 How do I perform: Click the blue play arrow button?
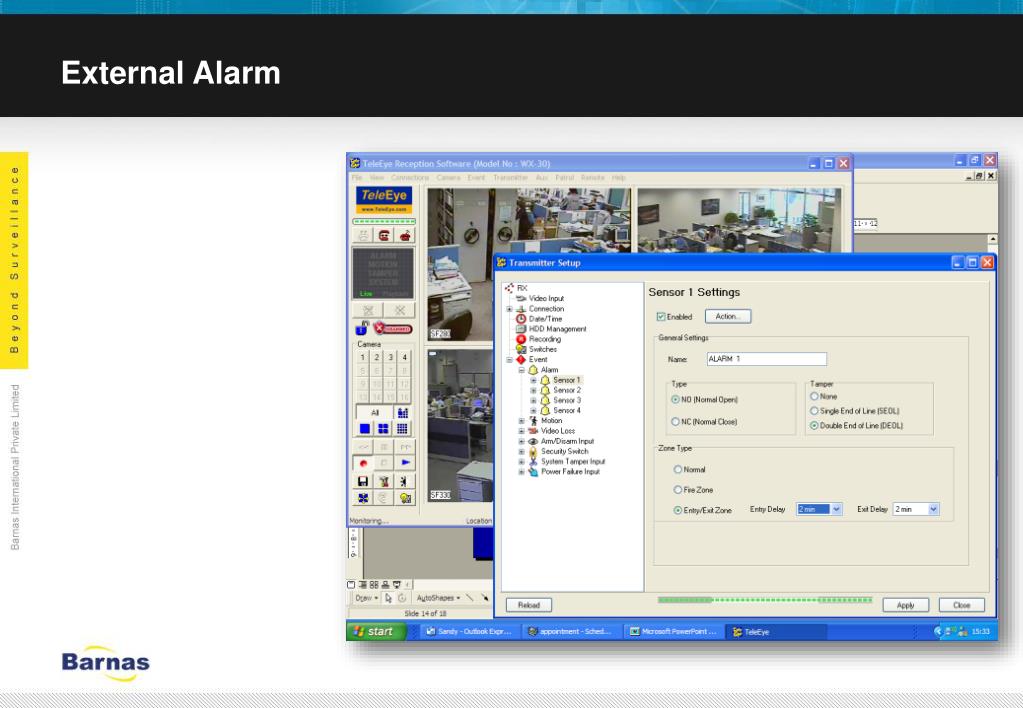coord(405,463)
